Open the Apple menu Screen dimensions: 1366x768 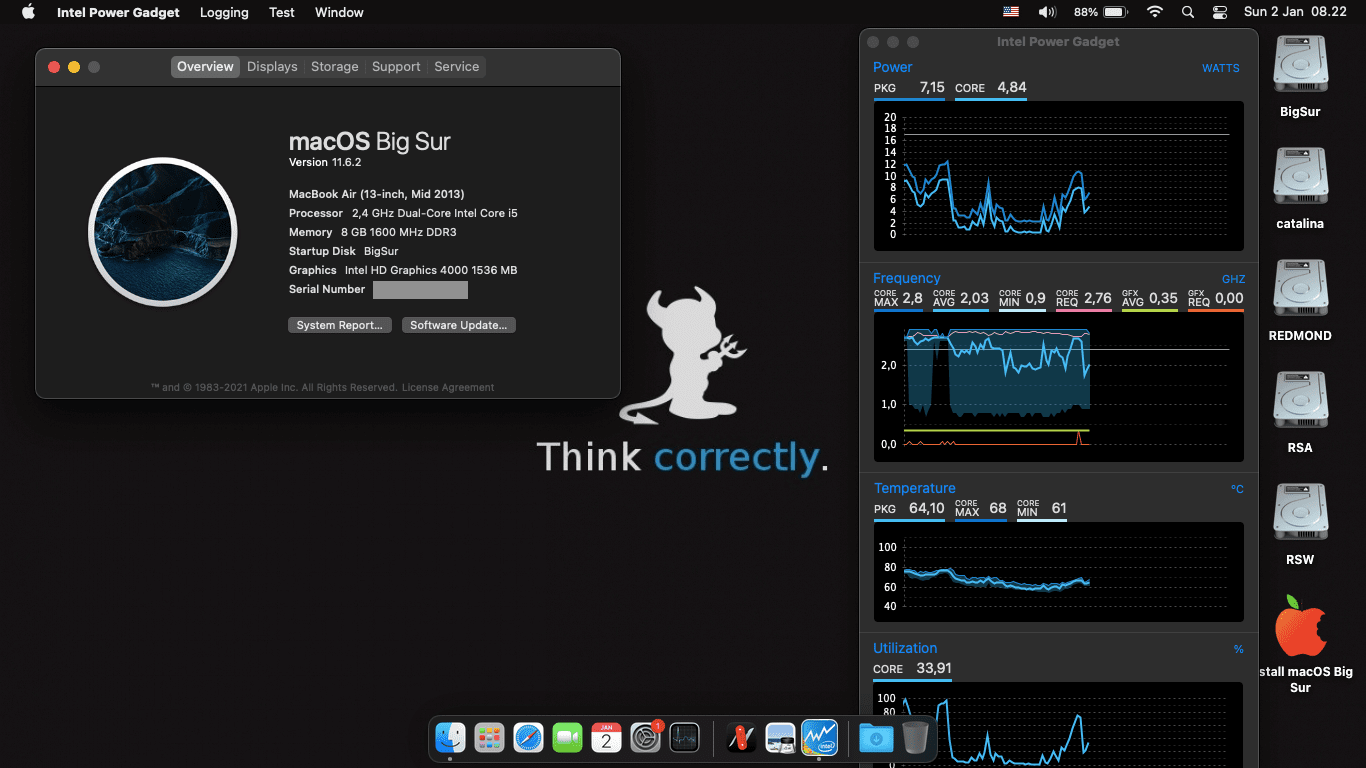coord(28,12)
